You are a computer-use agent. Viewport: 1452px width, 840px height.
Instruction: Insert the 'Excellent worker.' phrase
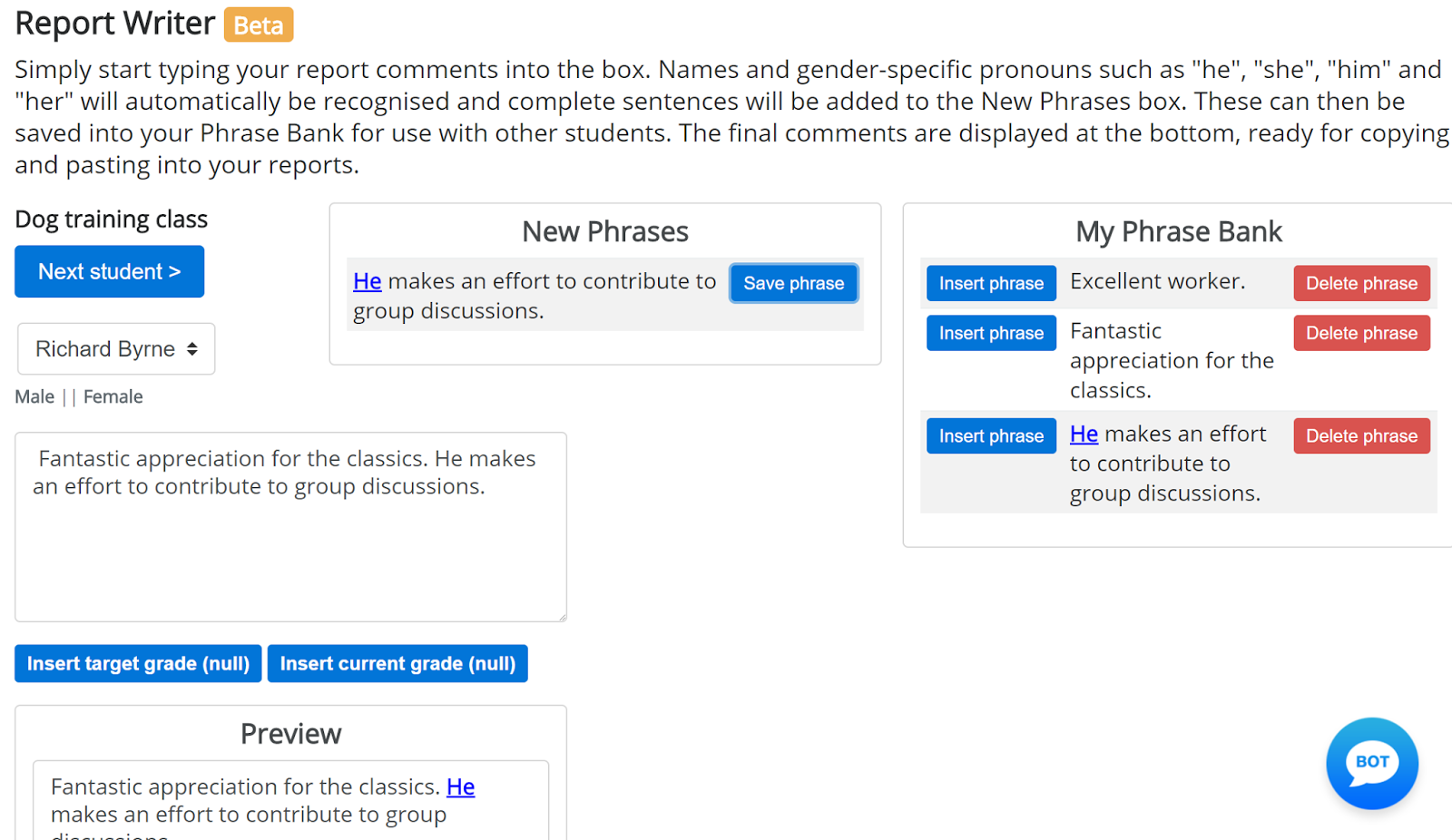pos(991,283)
